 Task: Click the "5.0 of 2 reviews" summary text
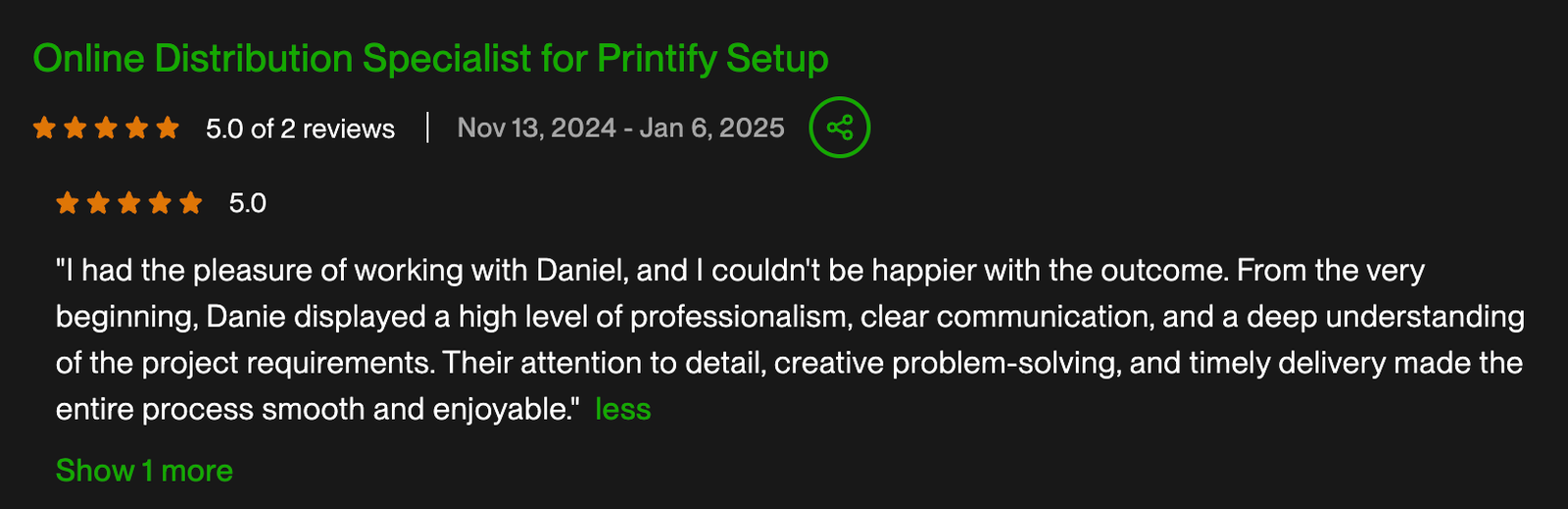coord(300,128)
